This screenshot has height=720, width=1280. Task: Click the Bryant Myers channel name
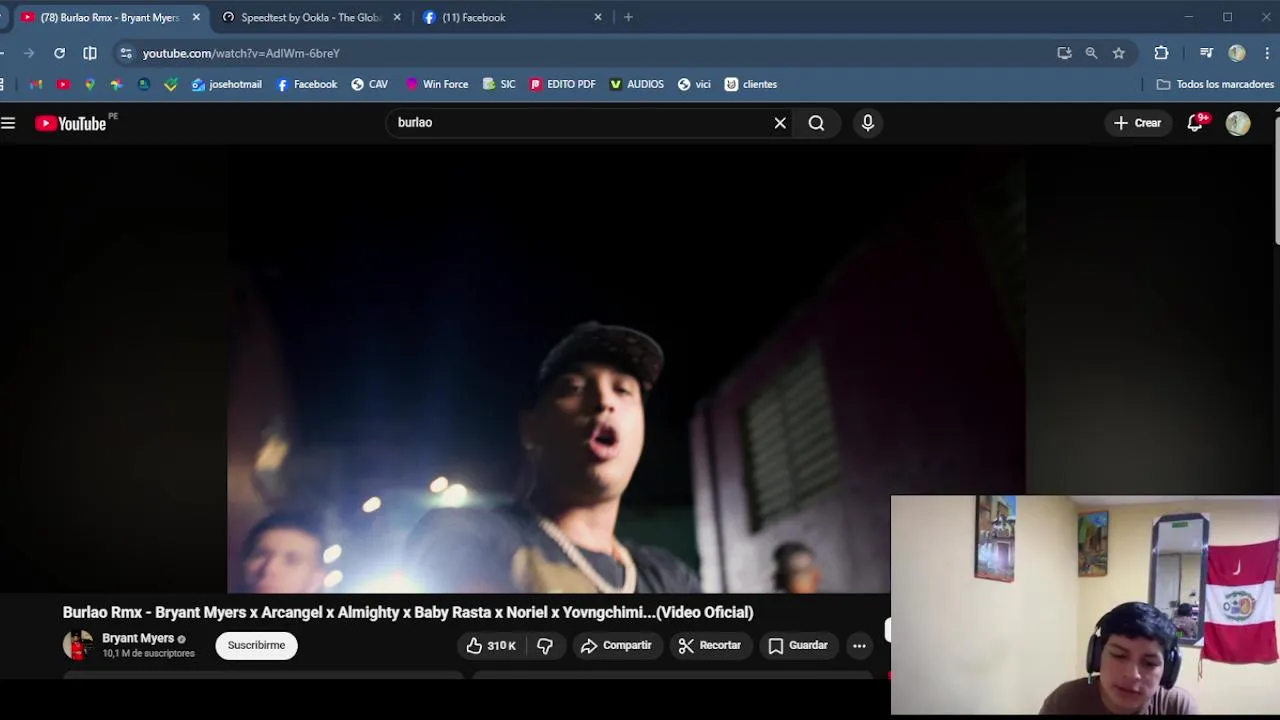(x=138, y=638)
